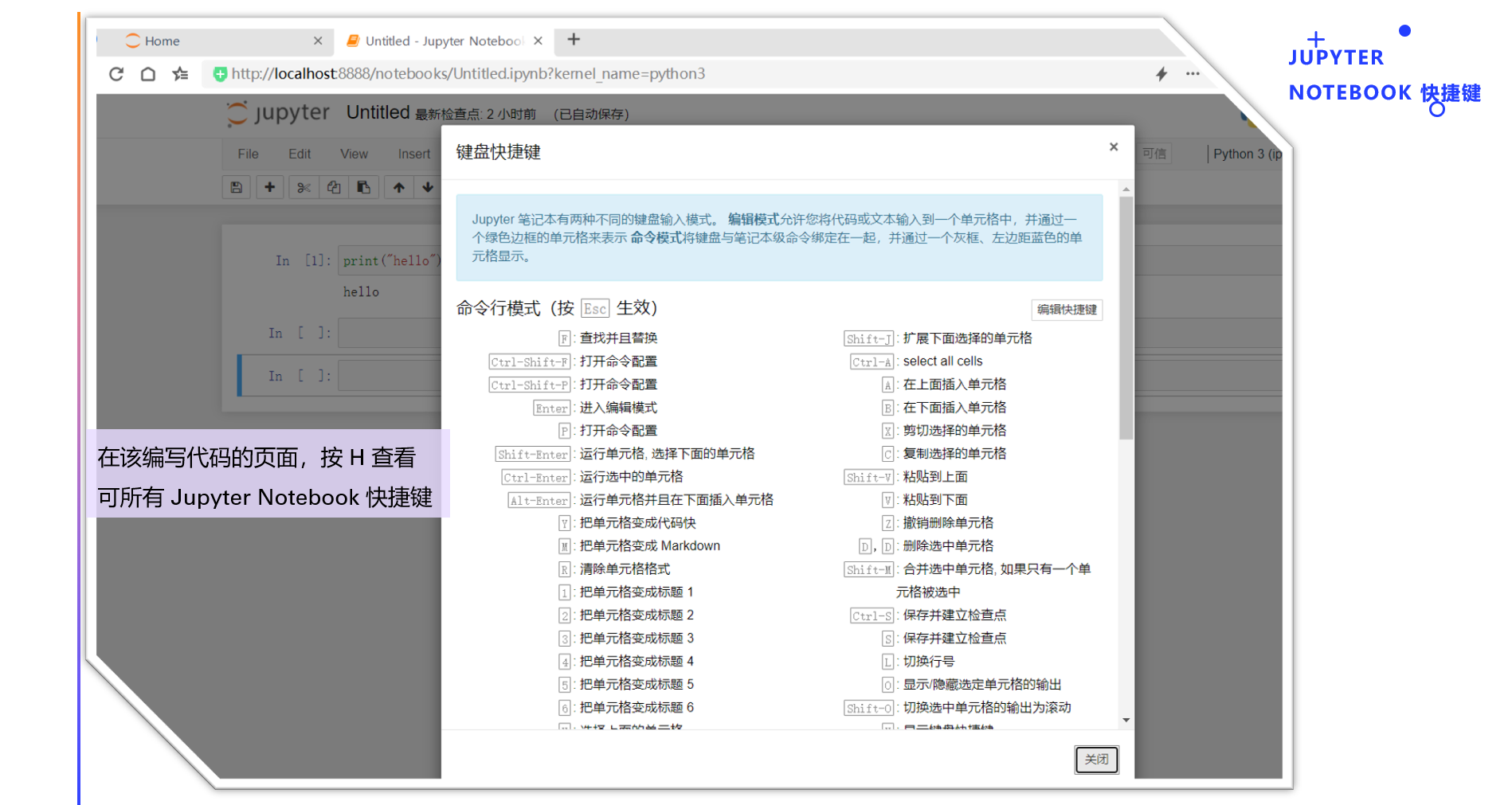Click the 关闭 button in the dialog

[1096, 760]
